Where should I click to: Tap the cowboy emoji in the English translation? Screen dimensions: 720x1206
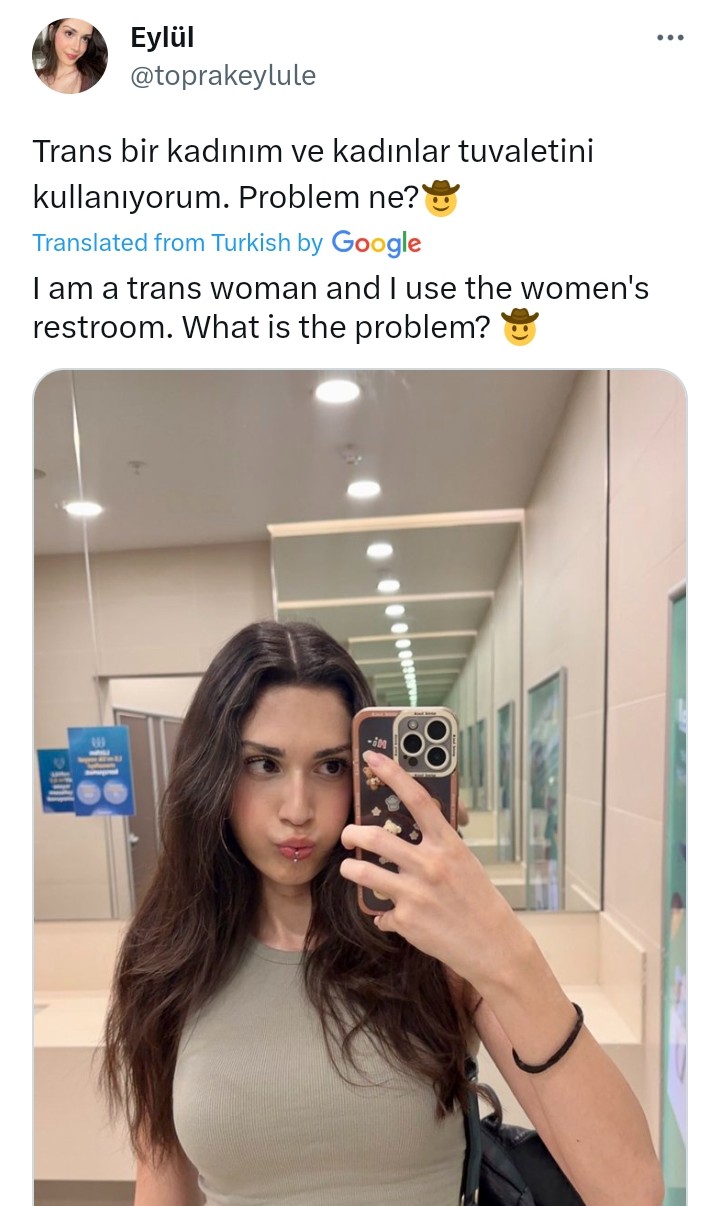coord(519,327)
